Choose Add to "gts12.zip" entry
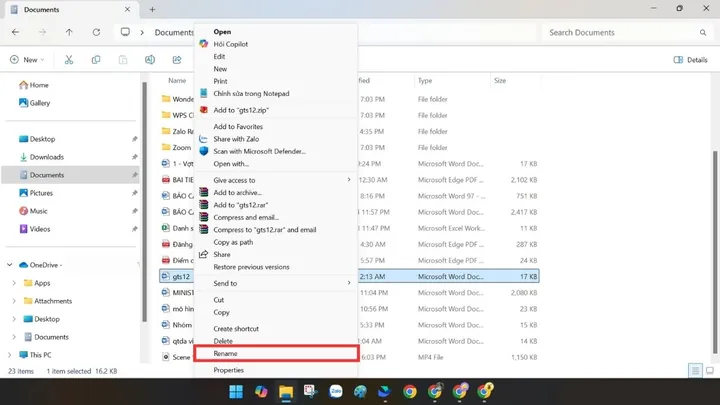Screen dimensions: 720x405 click(276, 110)
